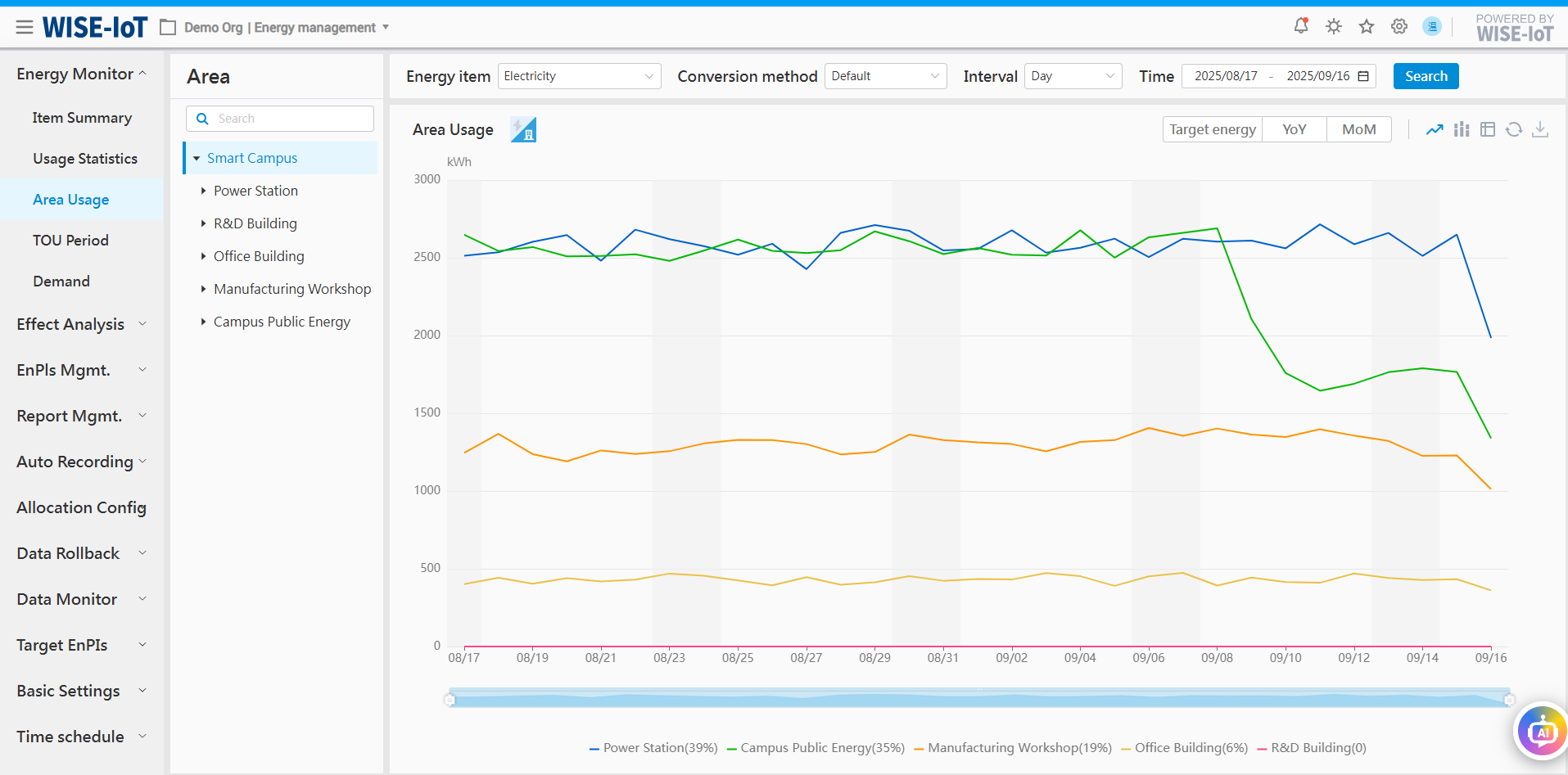This screenshot has width=1568, height=775.
Task: Open the notifications bell
Action: pos(1300,26)
